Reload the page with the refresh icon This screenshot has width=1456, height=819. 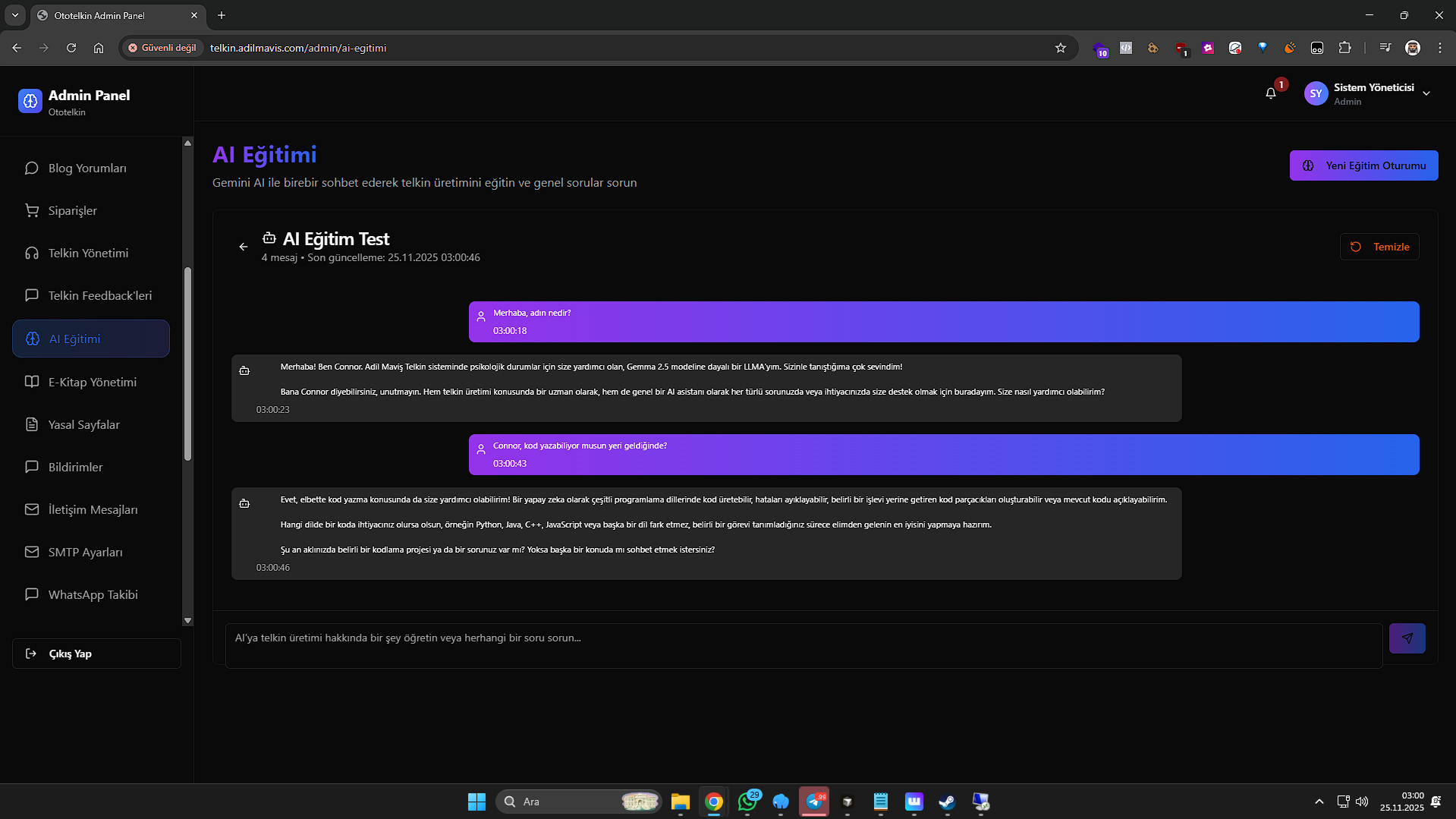point(71,48)
